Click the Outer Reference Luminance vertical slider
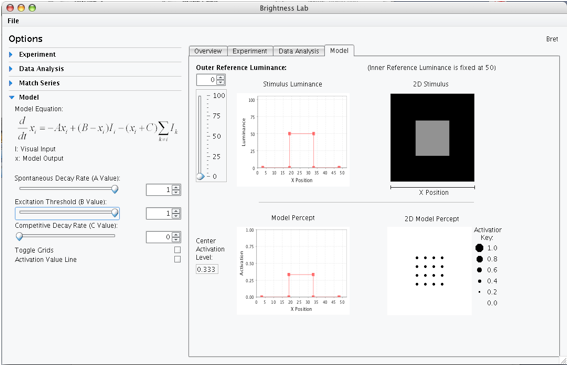 tap(200, 136)
